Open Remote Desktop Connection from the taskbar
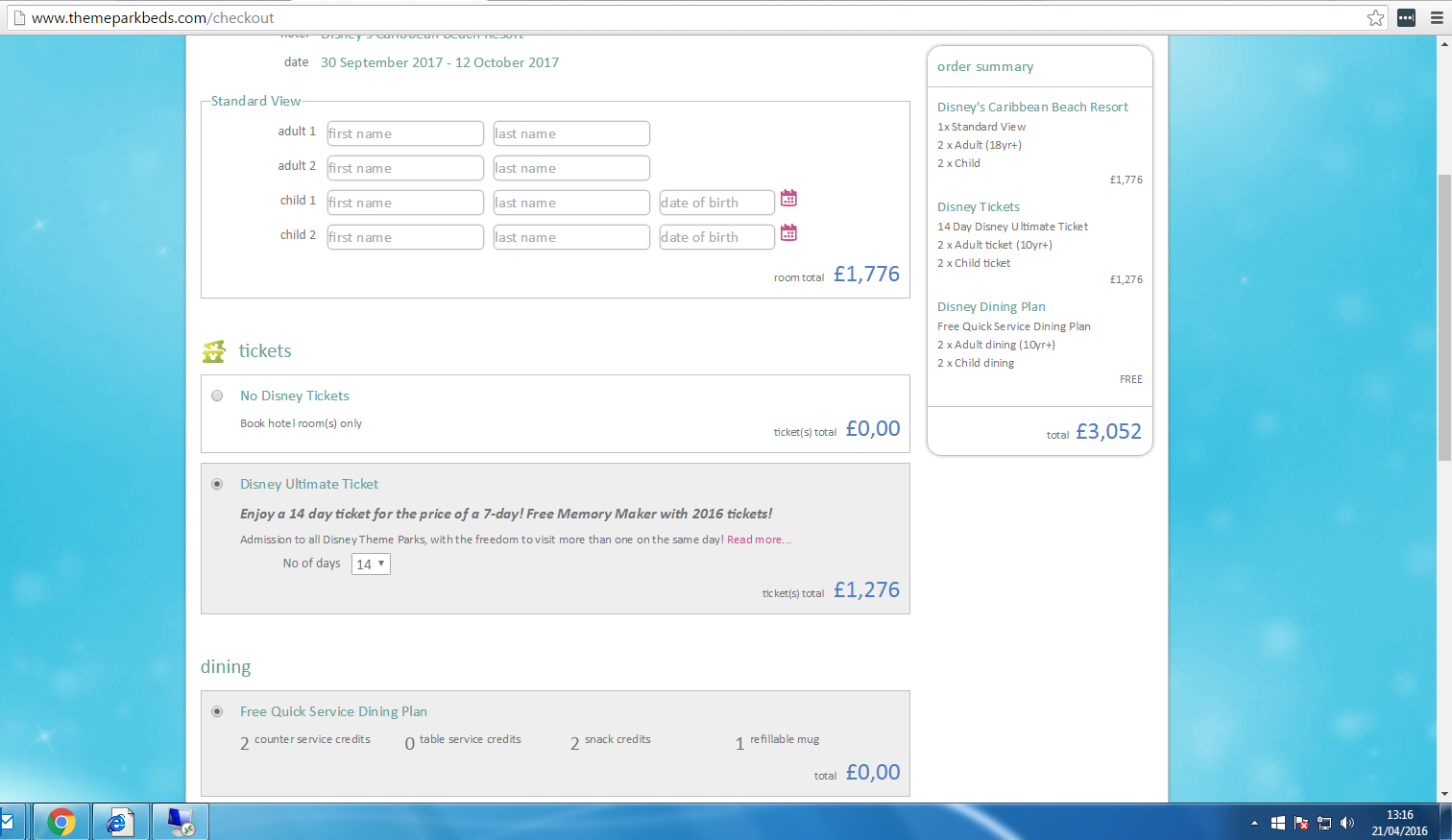This screenshot has width=1452, height=840. pos(181,822)
